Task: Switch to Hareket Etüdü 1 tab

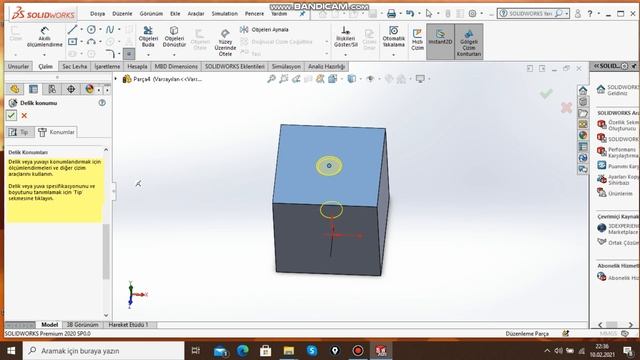Action: 128,324
